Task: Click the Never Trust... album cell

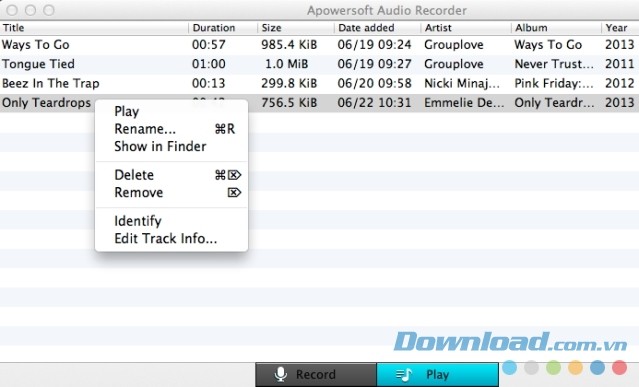Action: (554, 64)
